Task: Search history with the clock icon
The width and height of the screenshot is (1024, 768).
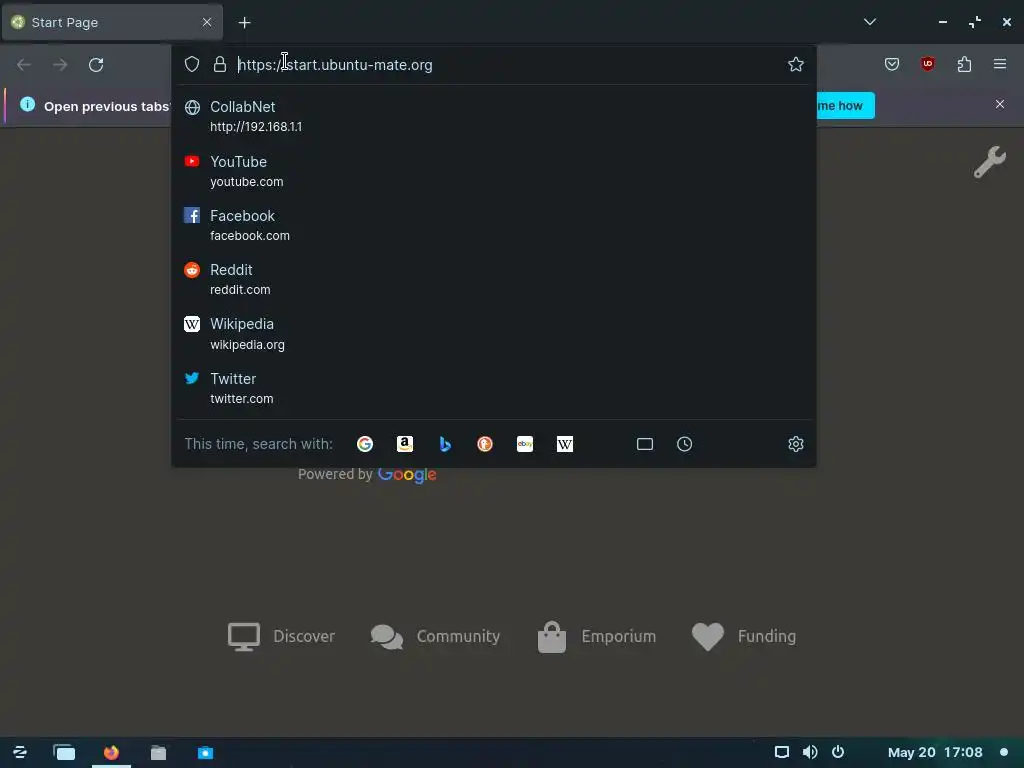Action: tap(684, 444)
